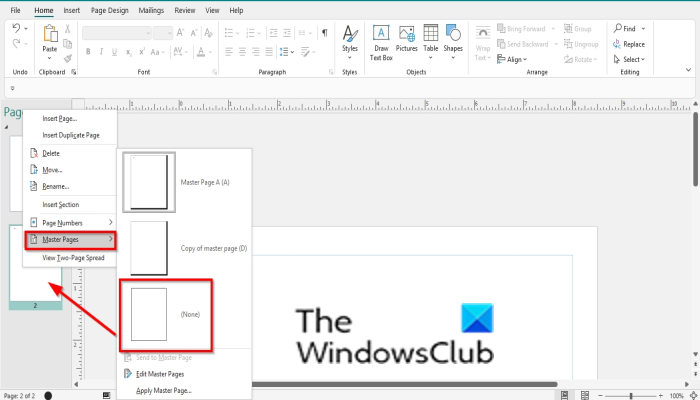Open the Select dropdown in Editing
Image resolution: width=700 pixels, height=400 pixels.
point(629,59)
